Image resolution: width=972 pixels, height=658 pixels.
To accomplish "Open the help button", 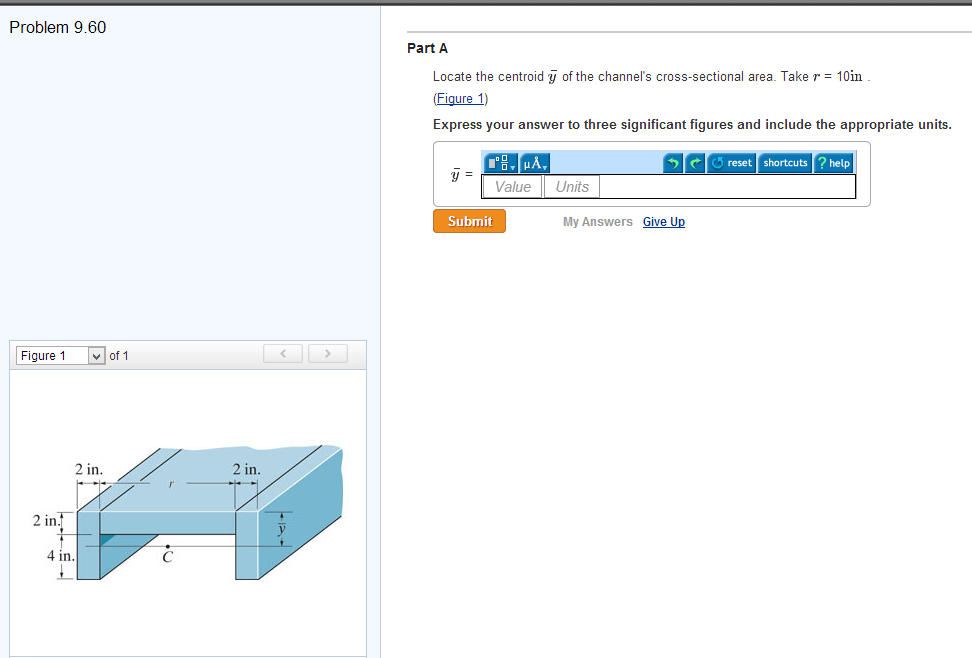I will 834,163.
